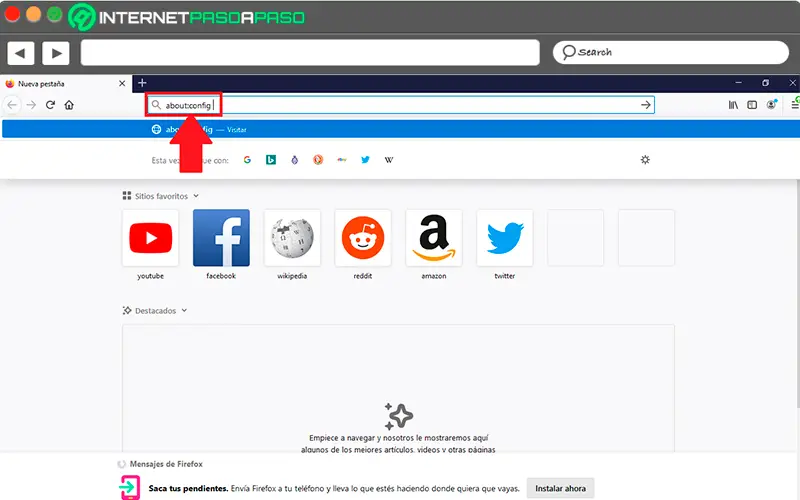Click the Instalar ahora button
This screenshot has width=800, height=500.
[x=560, y=488]
